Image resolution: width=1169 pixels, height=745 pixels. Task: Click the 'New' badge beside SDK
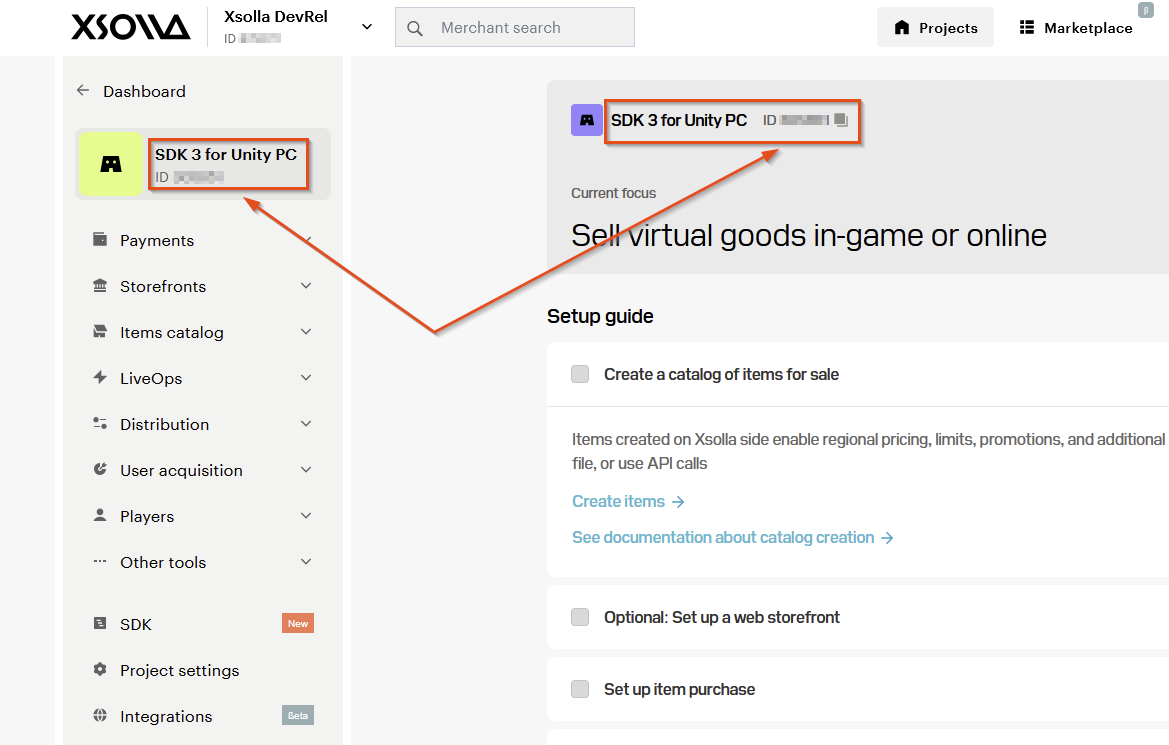[297, 623]
